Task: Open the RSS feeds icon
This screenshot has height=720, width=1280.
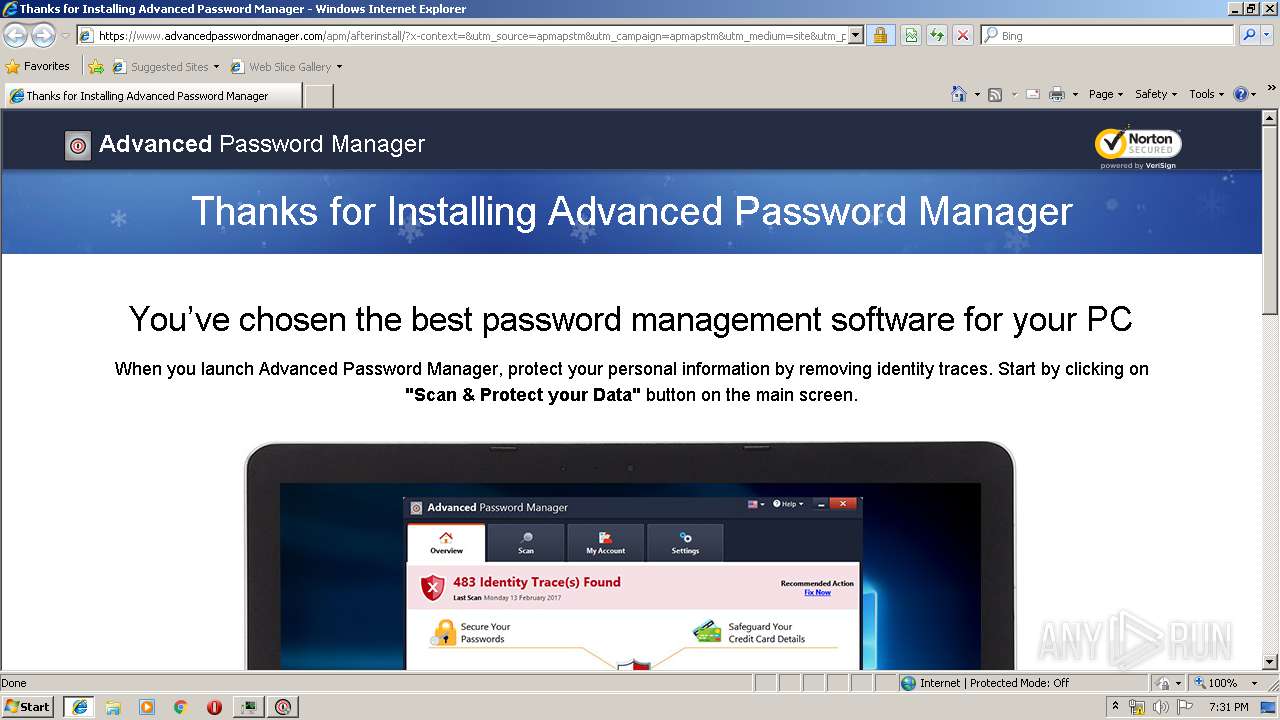Action: 995,94
